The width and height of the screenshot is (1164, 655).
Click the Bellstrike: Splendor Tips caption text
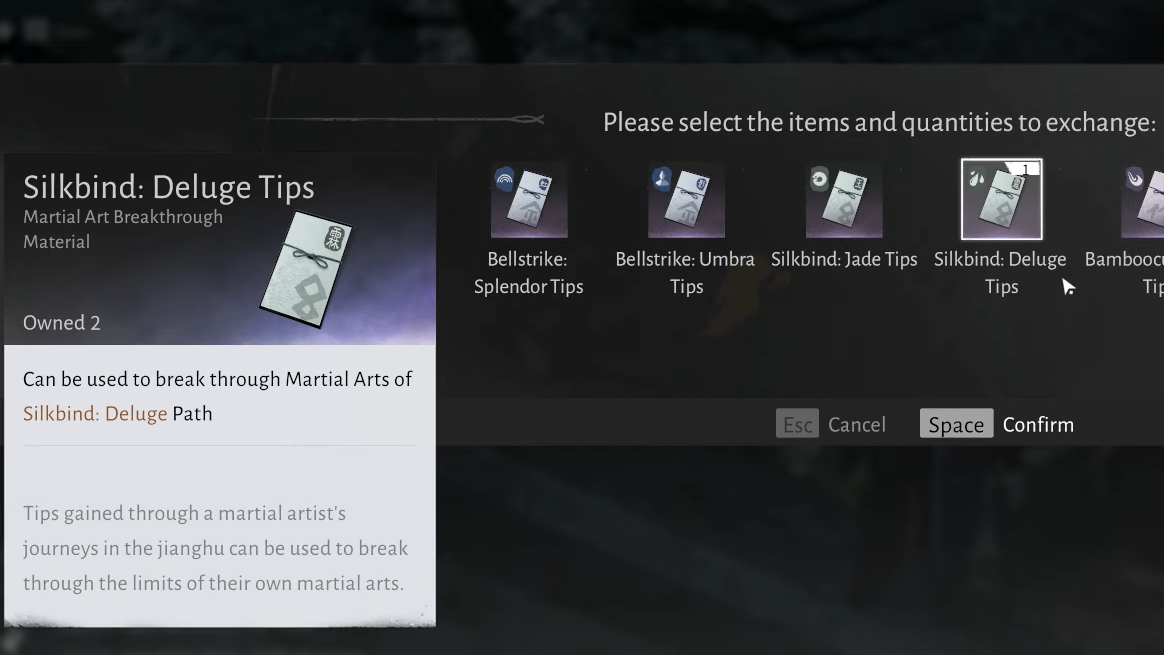pyautogui.click(x=528, y=272)
